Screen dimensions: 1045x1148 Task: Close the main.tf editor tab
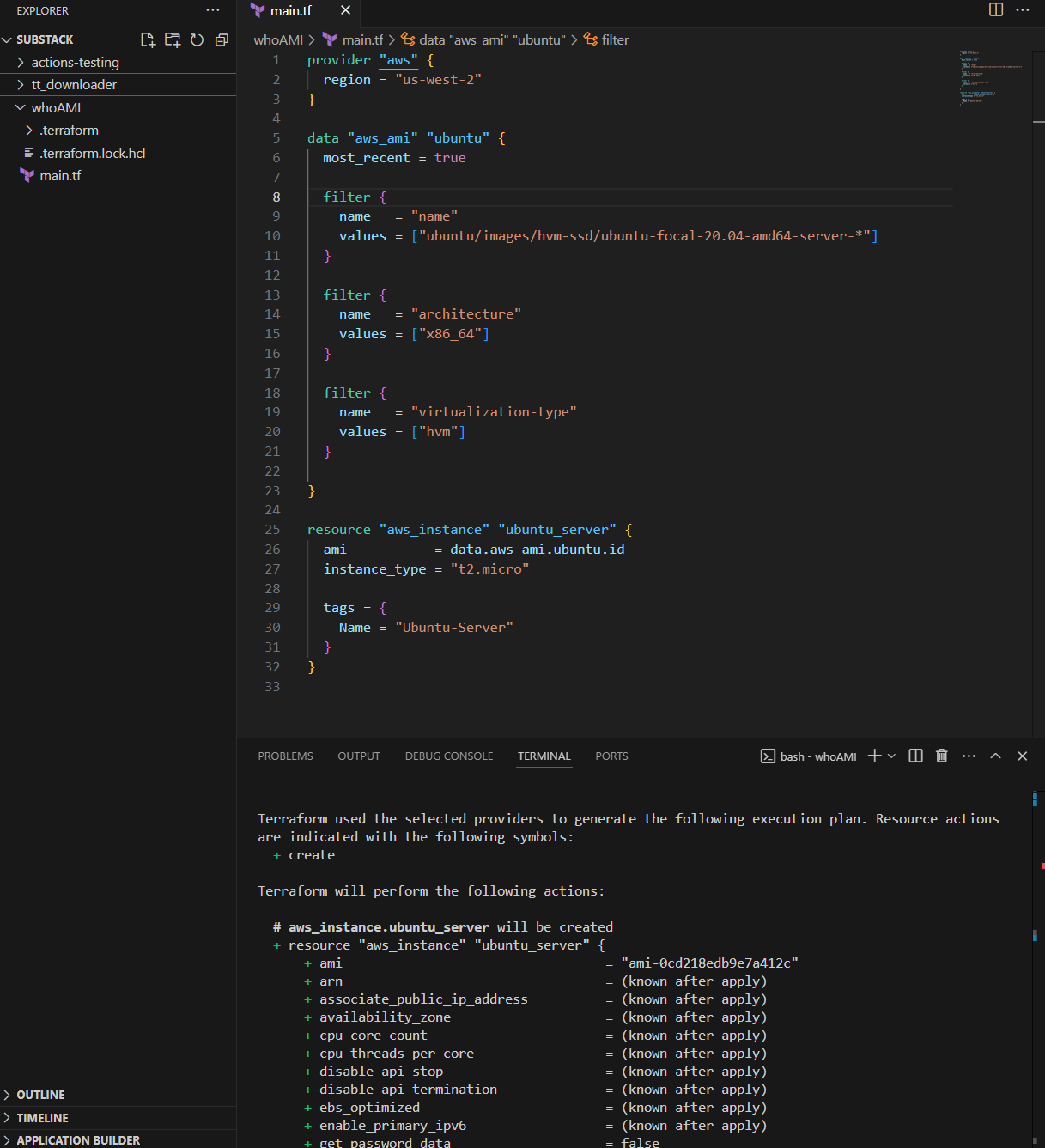(345, 10)
